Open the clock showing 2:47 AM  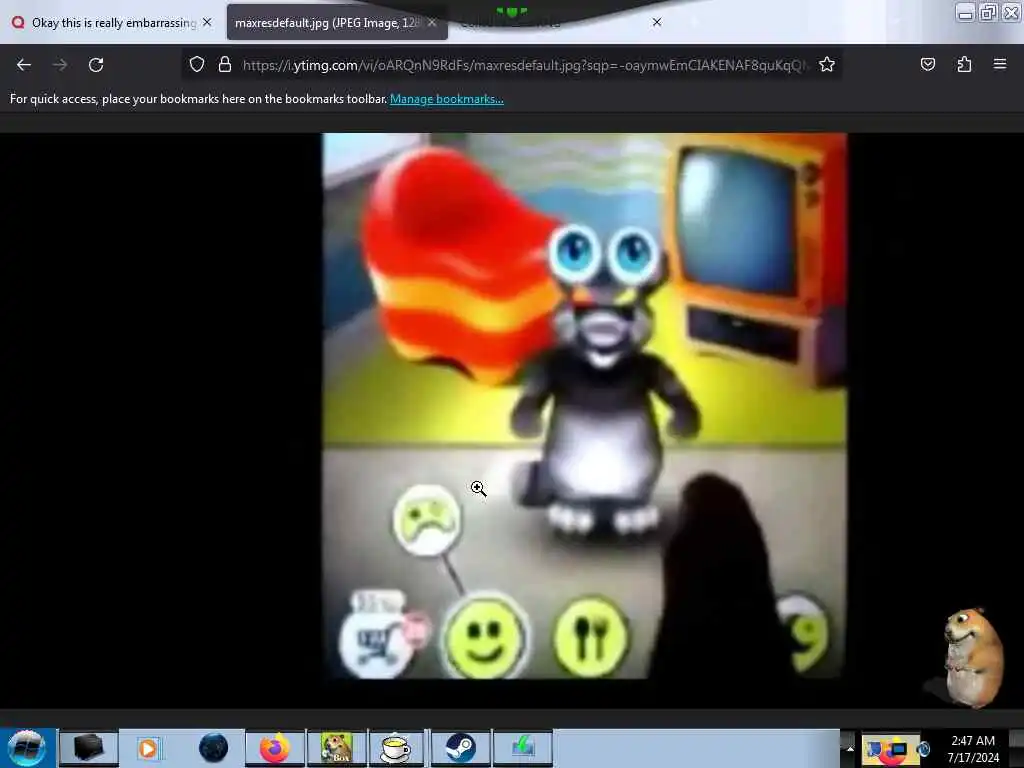pyautogui.click(x=973, y=748)
